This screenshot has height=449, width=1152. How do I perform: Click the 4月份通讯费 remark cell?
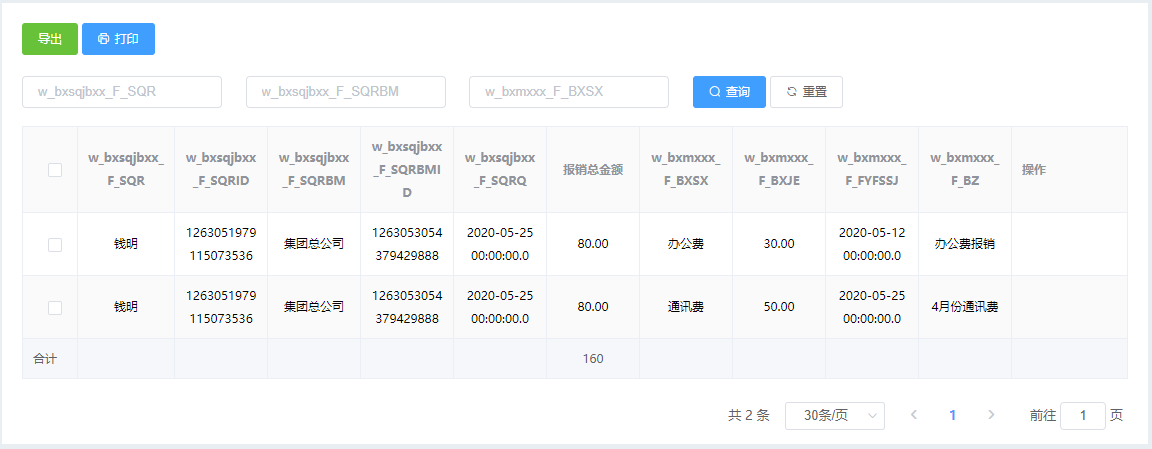click(x=965, y=308)
